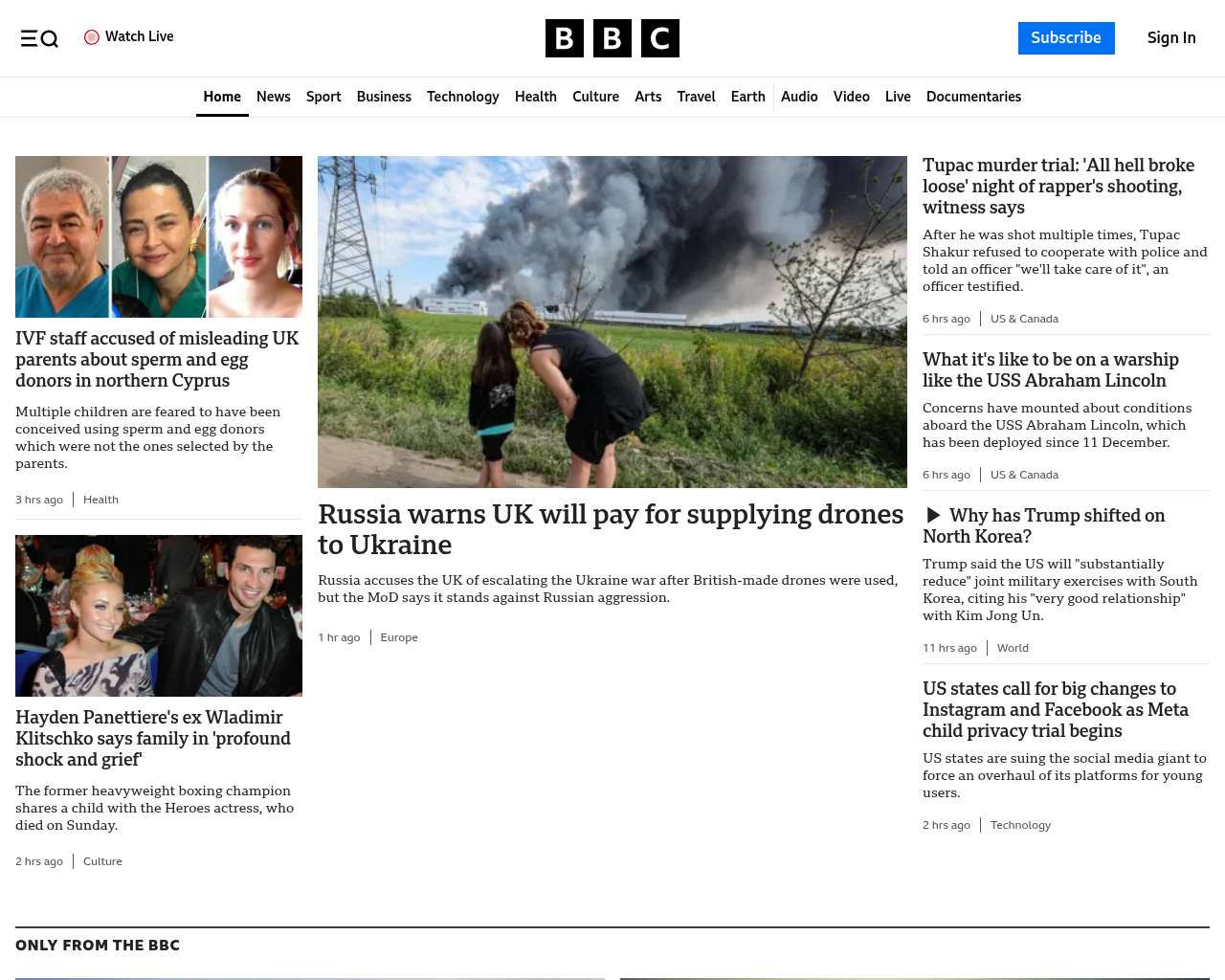Click the red Watch Live indicator icon
Screen dimensions: 1225x980
pyautogui.click(x=92, y=37)
